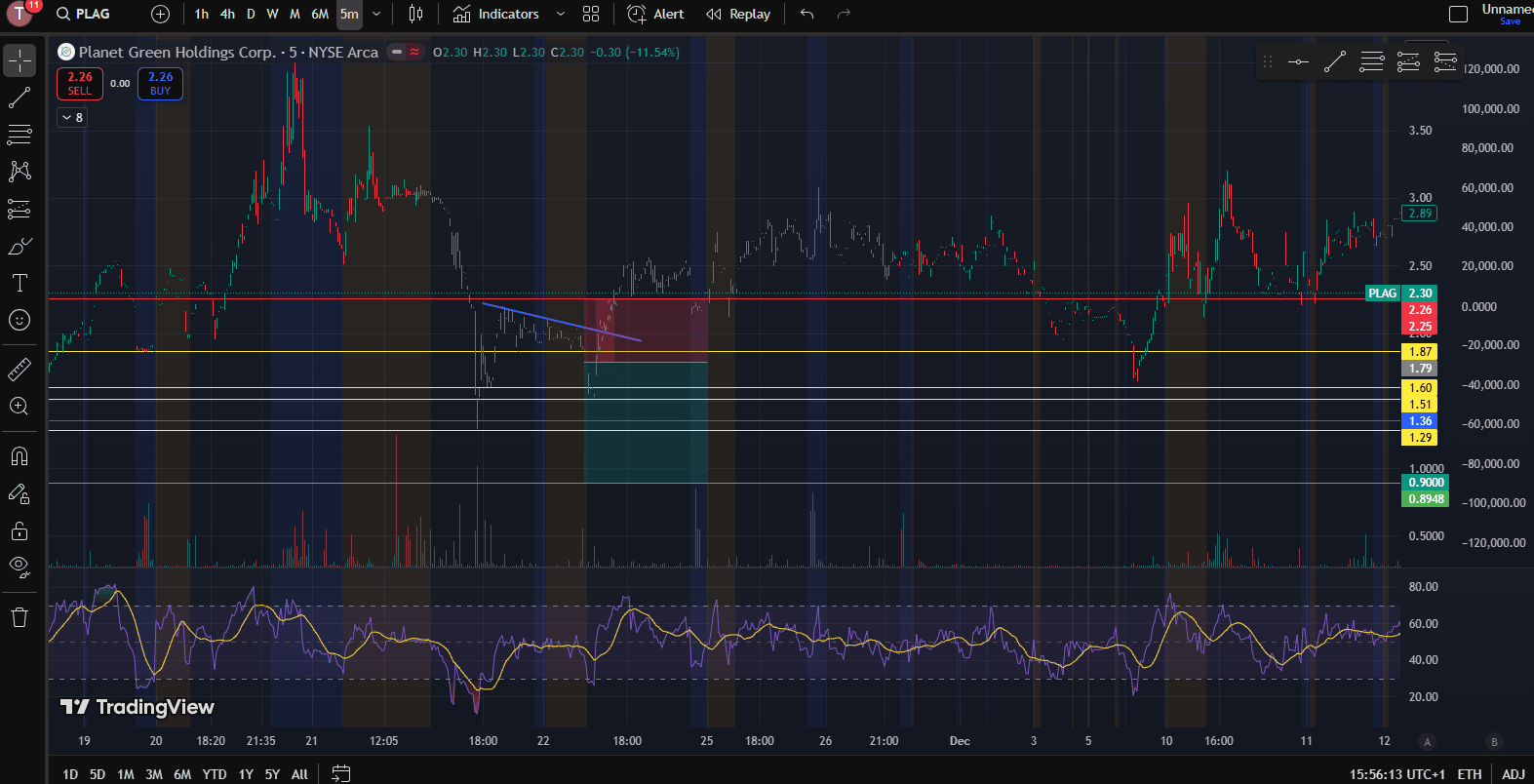Viewport: 1534px width, 784px height.
Task: Remove drawings with the trash icon
Action: coord(20,617)
